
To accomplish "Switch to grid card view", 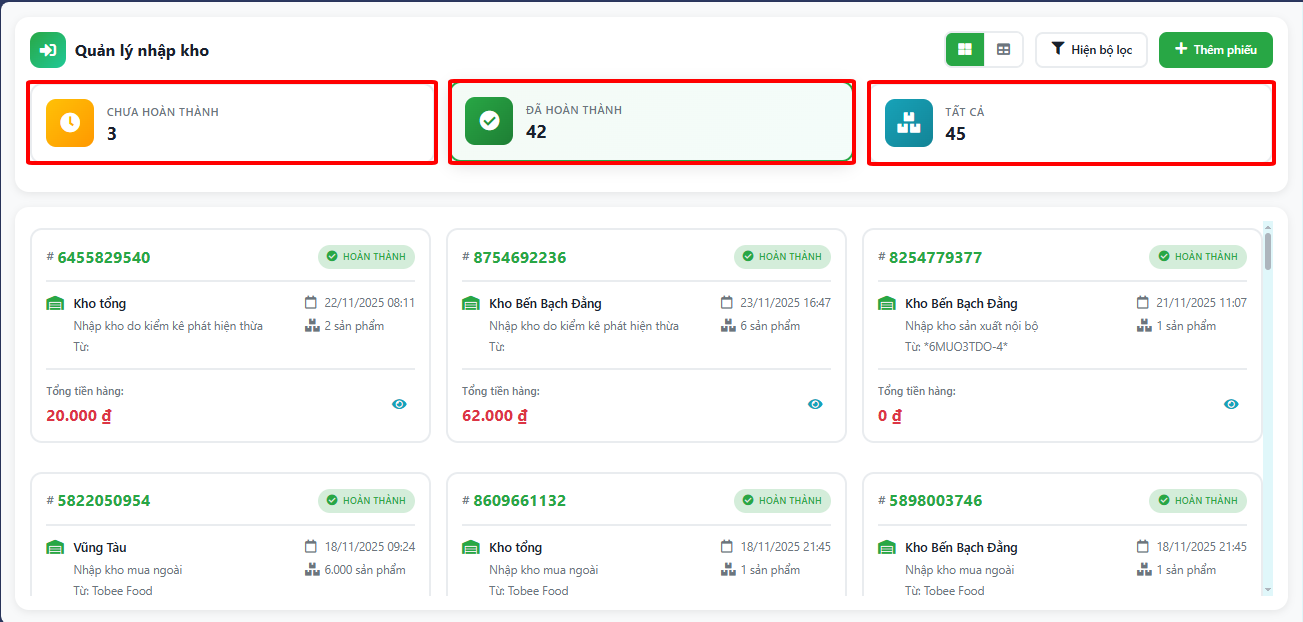I will click(965, 49).
